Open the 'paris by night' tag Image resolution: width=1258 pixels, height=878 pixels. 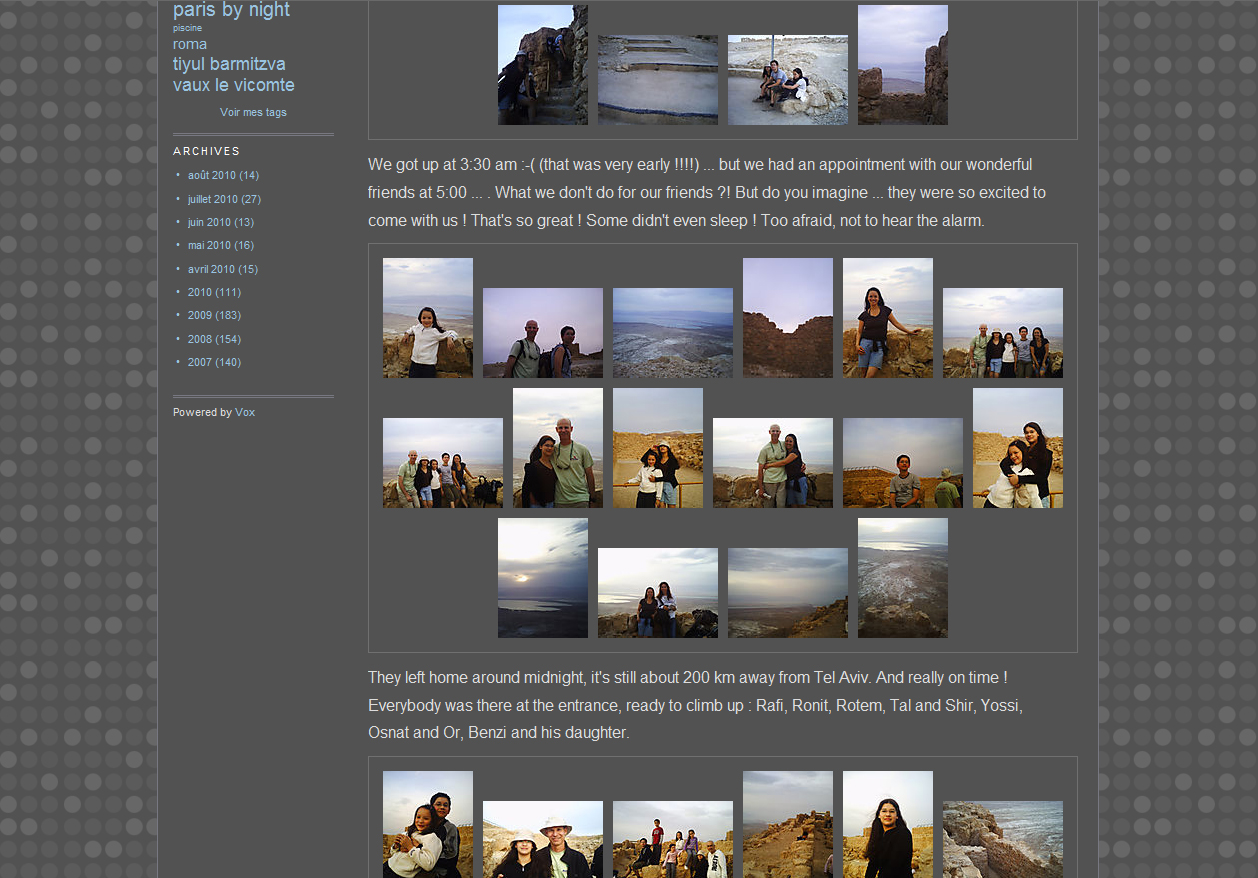point(231,10)
